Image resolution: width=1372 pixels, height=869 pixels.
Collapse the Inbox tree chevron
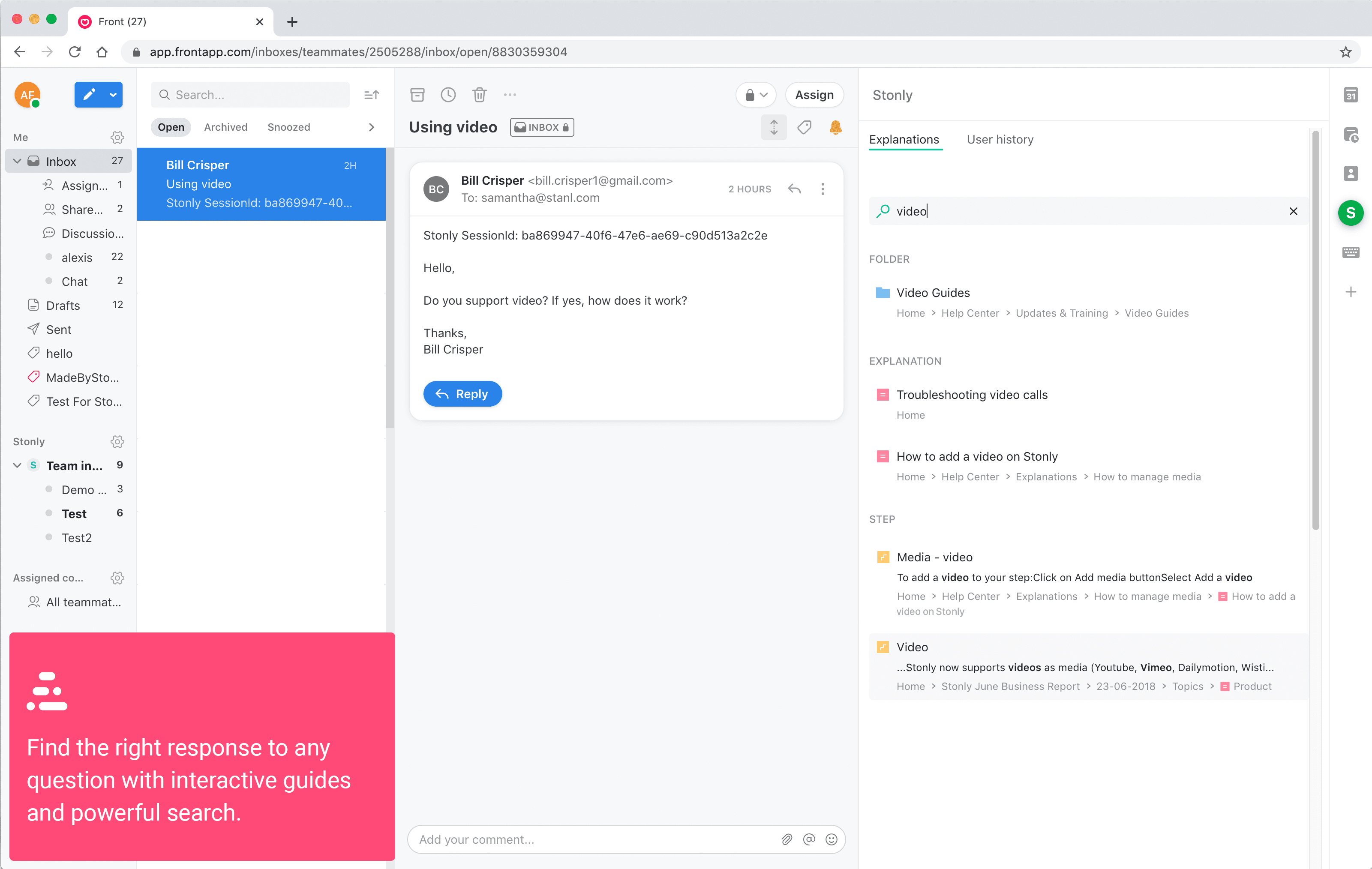tap(17, 161)
